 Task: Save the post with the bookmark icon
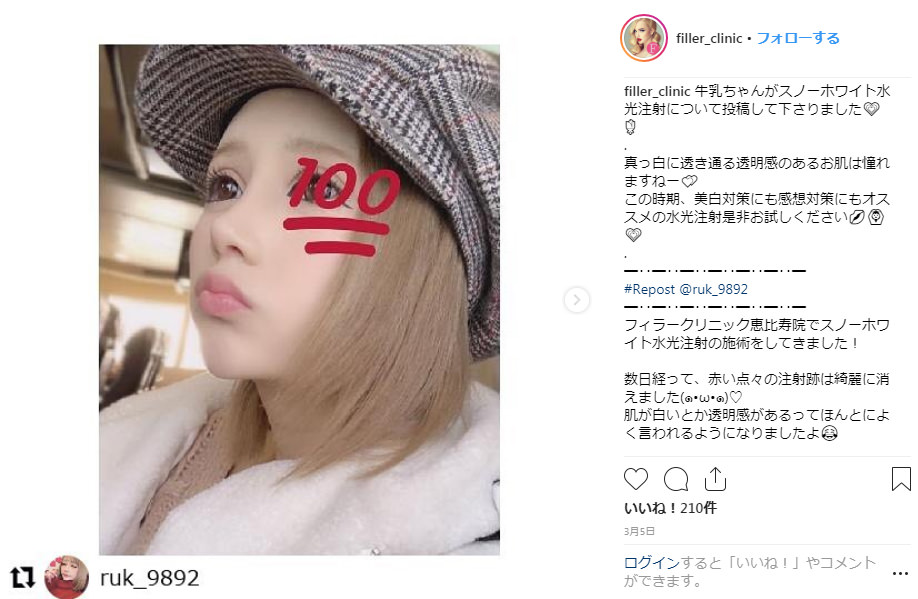tap(901, 478)
